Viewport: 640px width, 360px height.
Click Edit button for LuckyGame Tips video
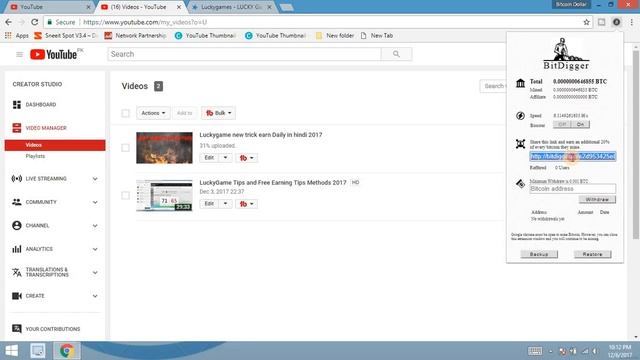[209, 204]
